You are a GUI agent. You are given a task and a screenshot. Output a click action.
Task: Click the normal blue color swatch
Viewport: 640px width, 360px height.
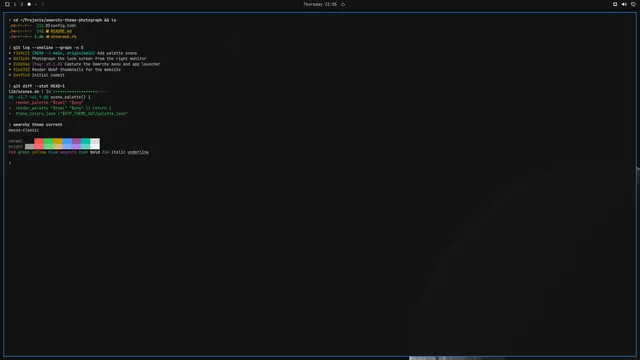67,141
